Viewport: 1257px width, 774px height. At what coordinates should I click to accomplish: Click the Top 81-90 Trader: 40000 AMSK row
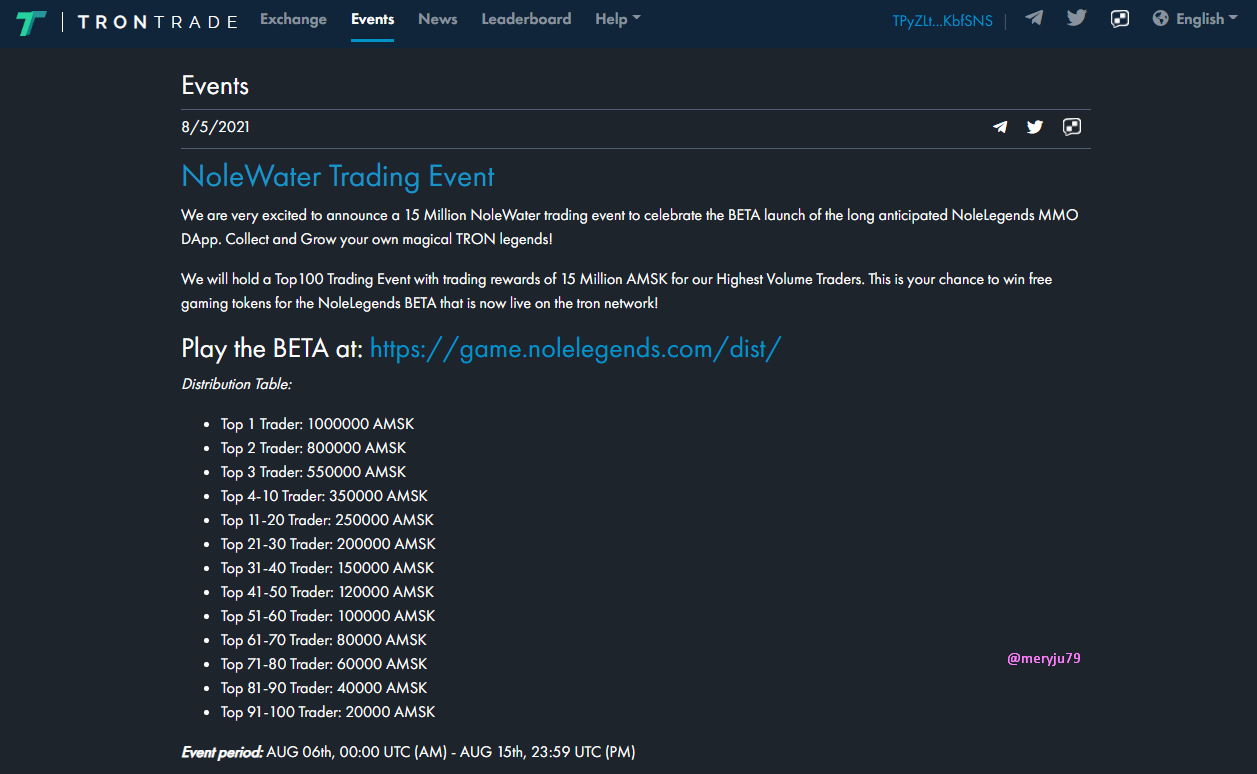click(324, 688)
